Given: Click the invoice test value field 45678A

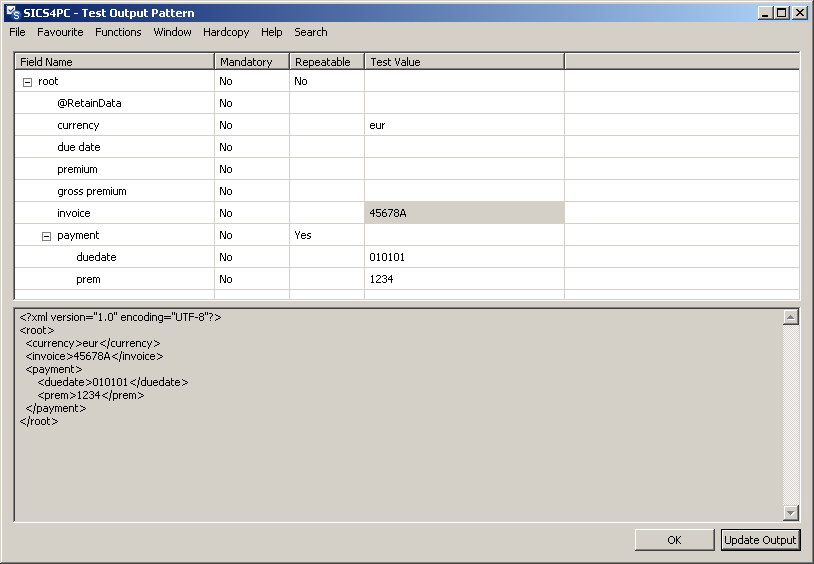Looking at the screenshot, I should tap(464, 213).
